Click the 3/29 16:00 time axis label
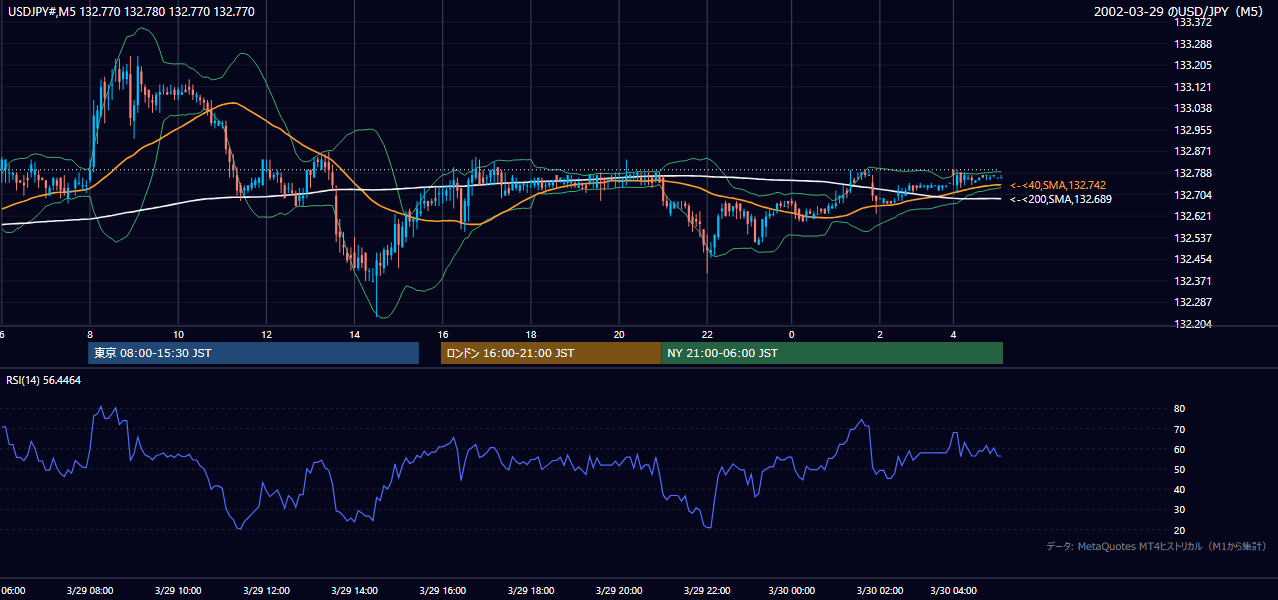Viewport: 1278px width, 600px height. (x=443, y=591)
